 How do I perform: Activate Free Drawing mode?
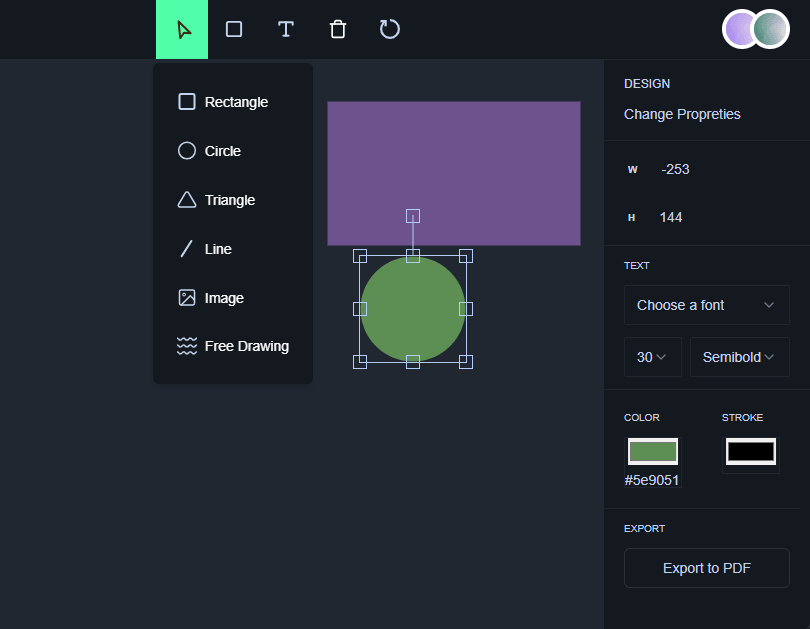click(x=233, y=346)
